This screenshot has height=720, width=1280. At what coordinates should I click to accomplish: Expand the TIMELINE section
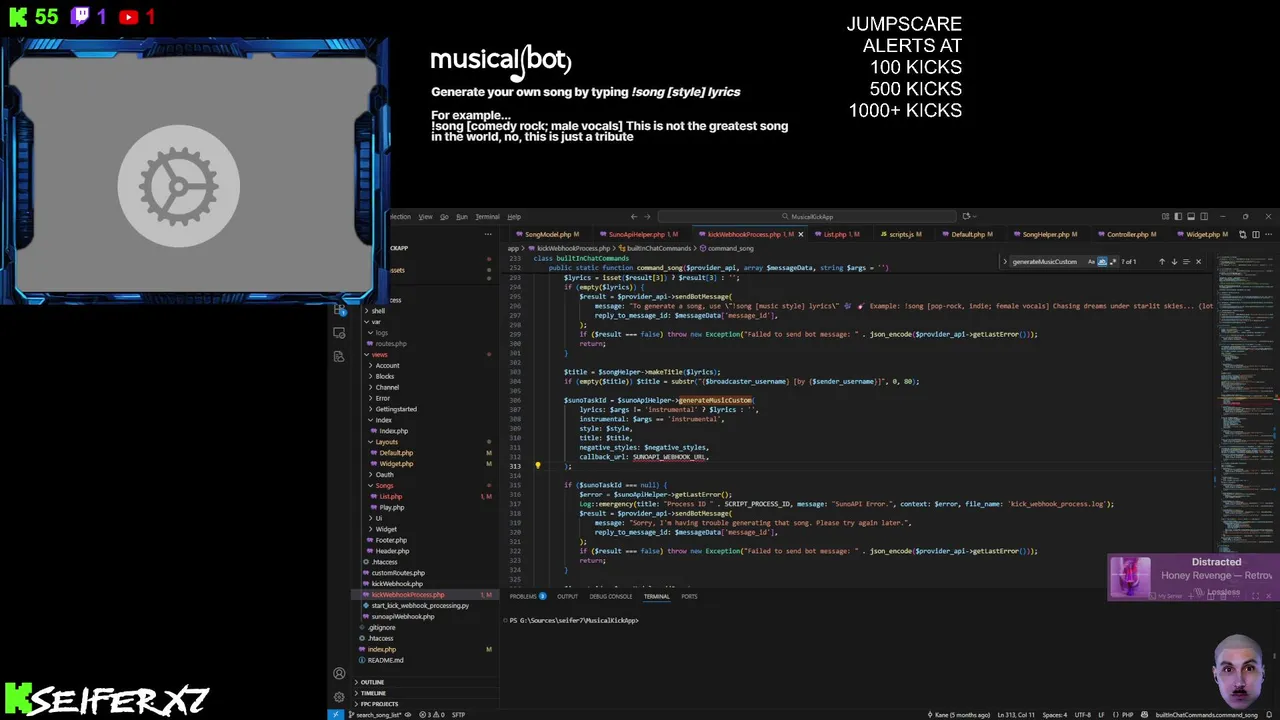(x=373, y=693)
